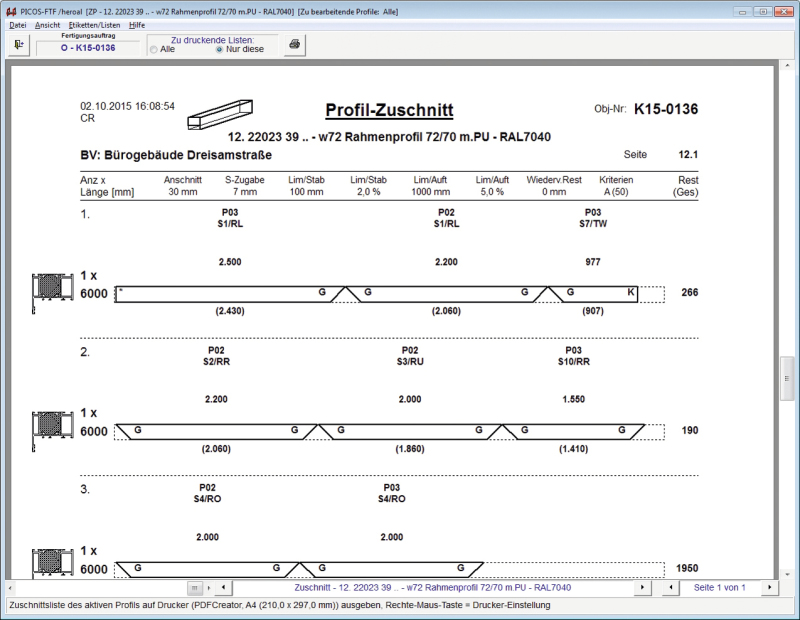Click the horizontal scrollbar thumb at the bottom
Screen dimensions: 800x620
[x=195, y=587]
